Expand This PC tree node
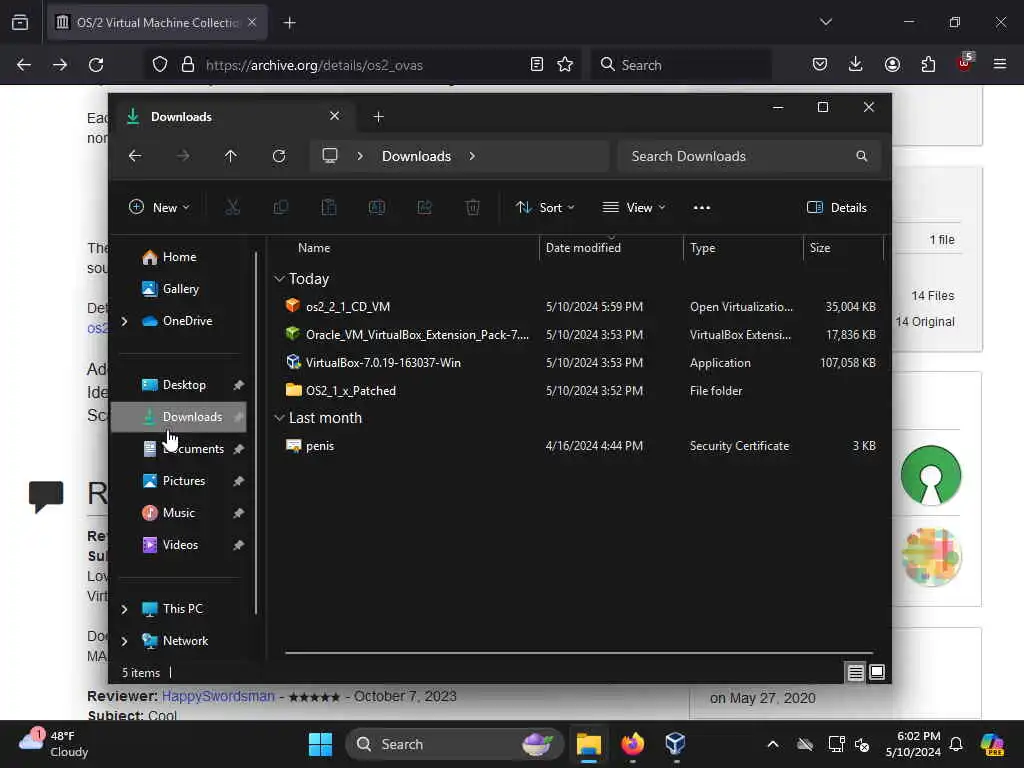 [x=125, y=609]
